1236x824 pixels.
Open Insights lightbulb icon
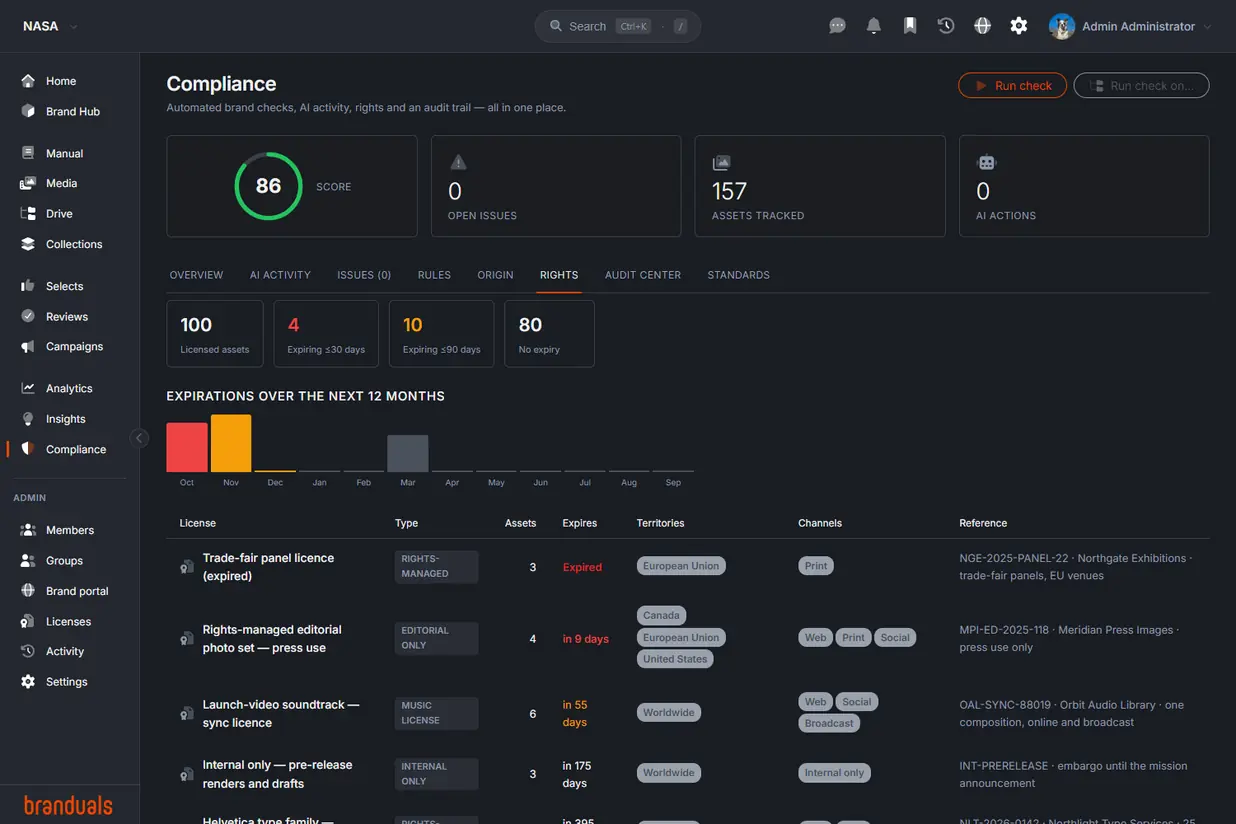click(28, 419)
